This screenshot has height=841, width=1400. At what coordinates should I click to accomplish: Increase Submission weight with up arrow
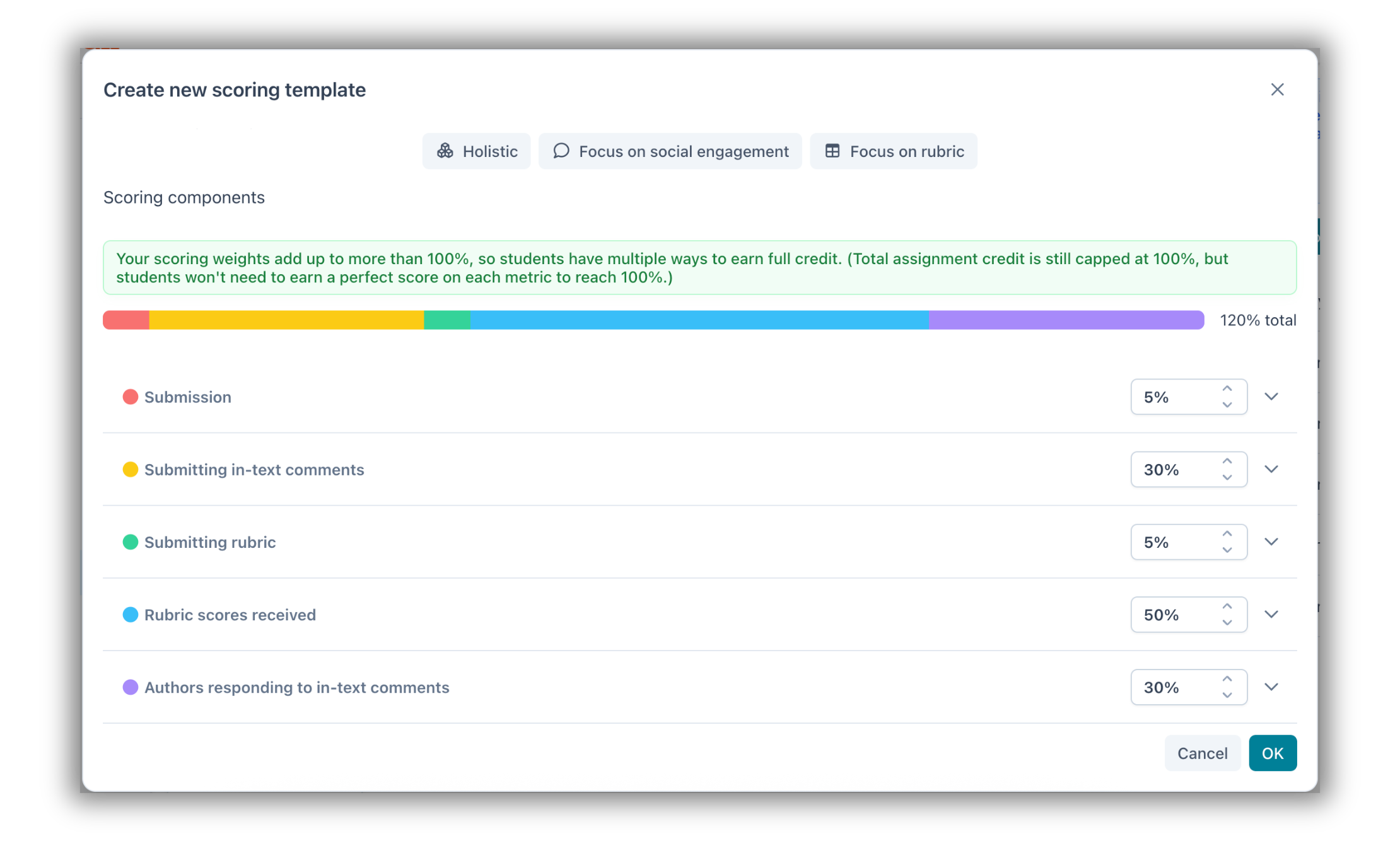click(1227, 389)
